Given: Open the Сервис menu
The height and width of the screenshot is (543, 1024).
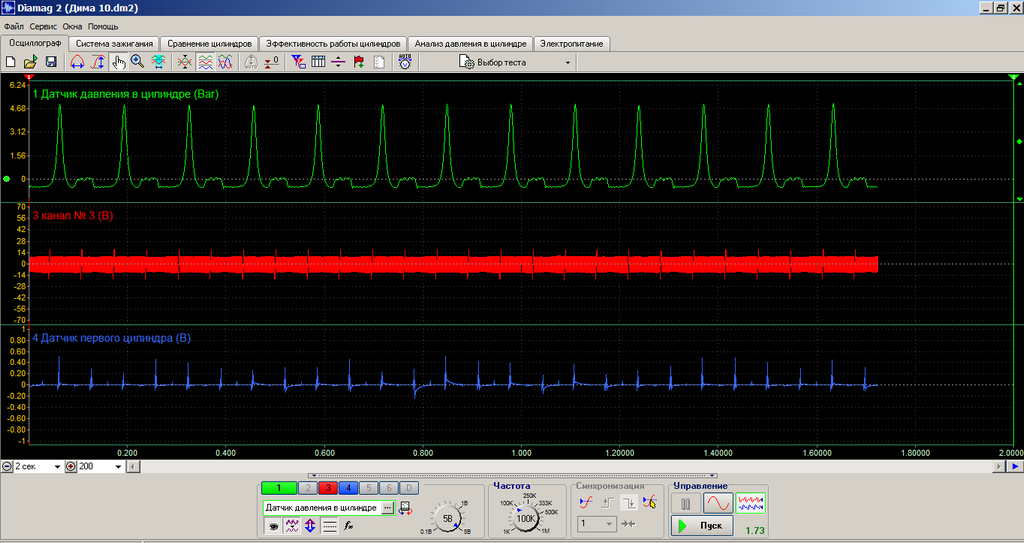Looking at the screenshot, I should [x=43, y=27].
